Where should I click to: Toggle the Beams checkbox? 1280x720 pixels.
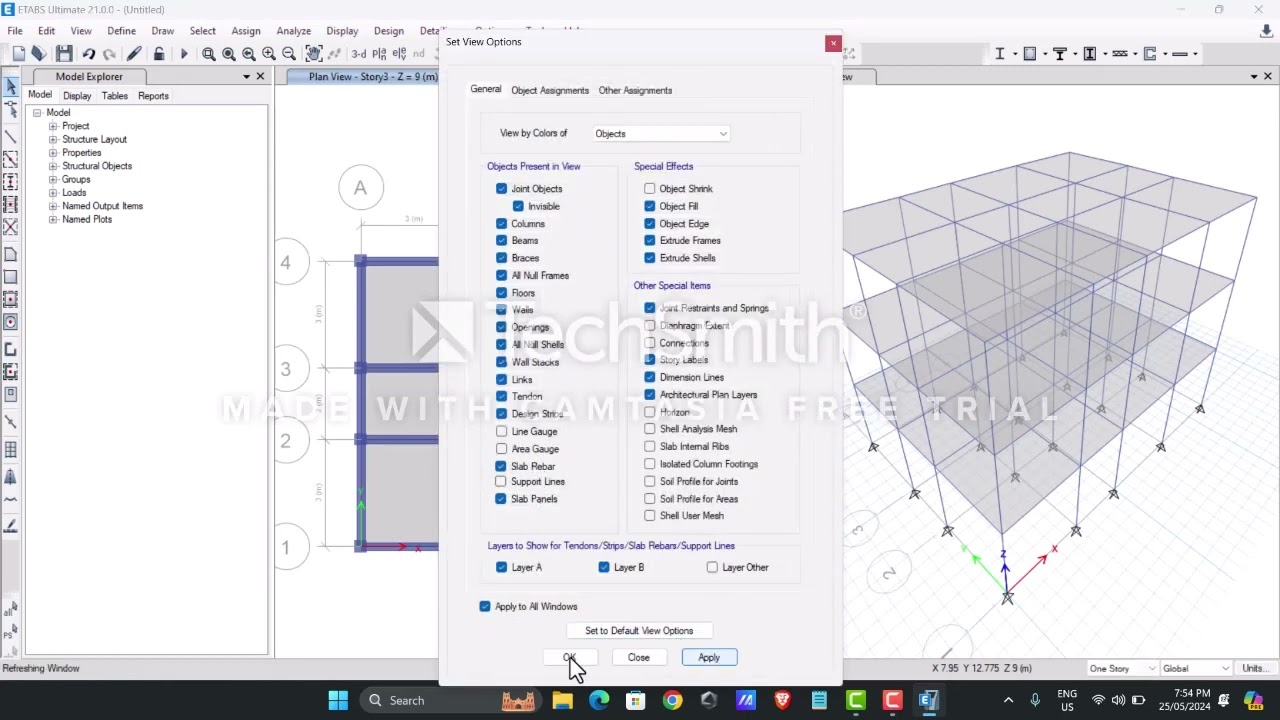click(x=501, y=241)
